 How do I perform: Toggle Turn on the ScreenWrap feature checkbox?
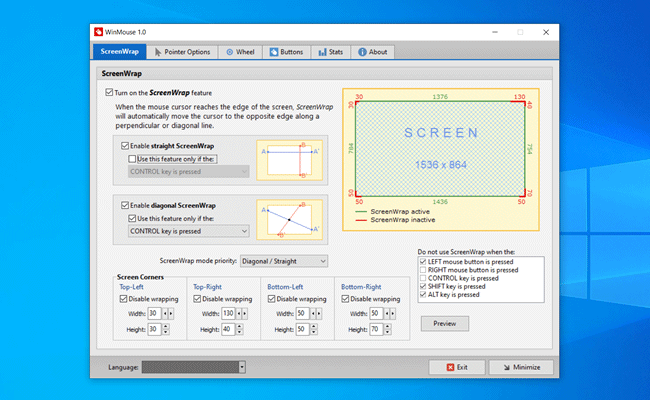[x=109, y=92]
